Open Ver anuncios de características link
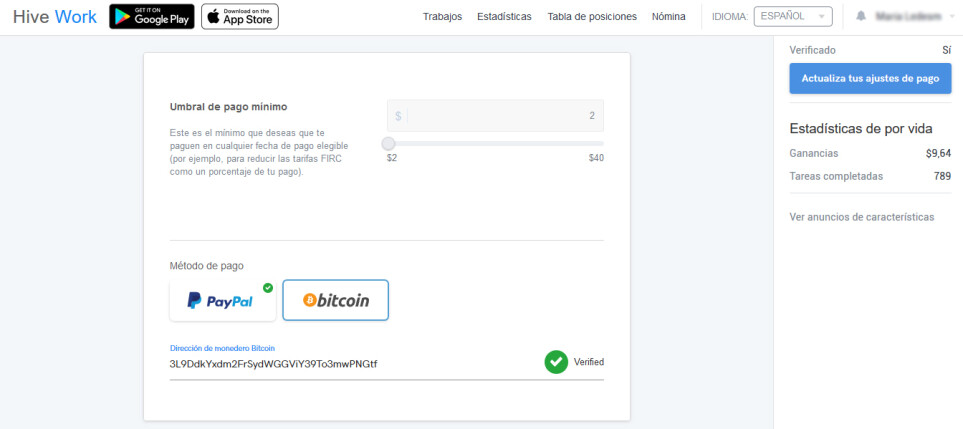Viewport: 963px width, 429px height. pyautogui.click(x=862, y=217)
